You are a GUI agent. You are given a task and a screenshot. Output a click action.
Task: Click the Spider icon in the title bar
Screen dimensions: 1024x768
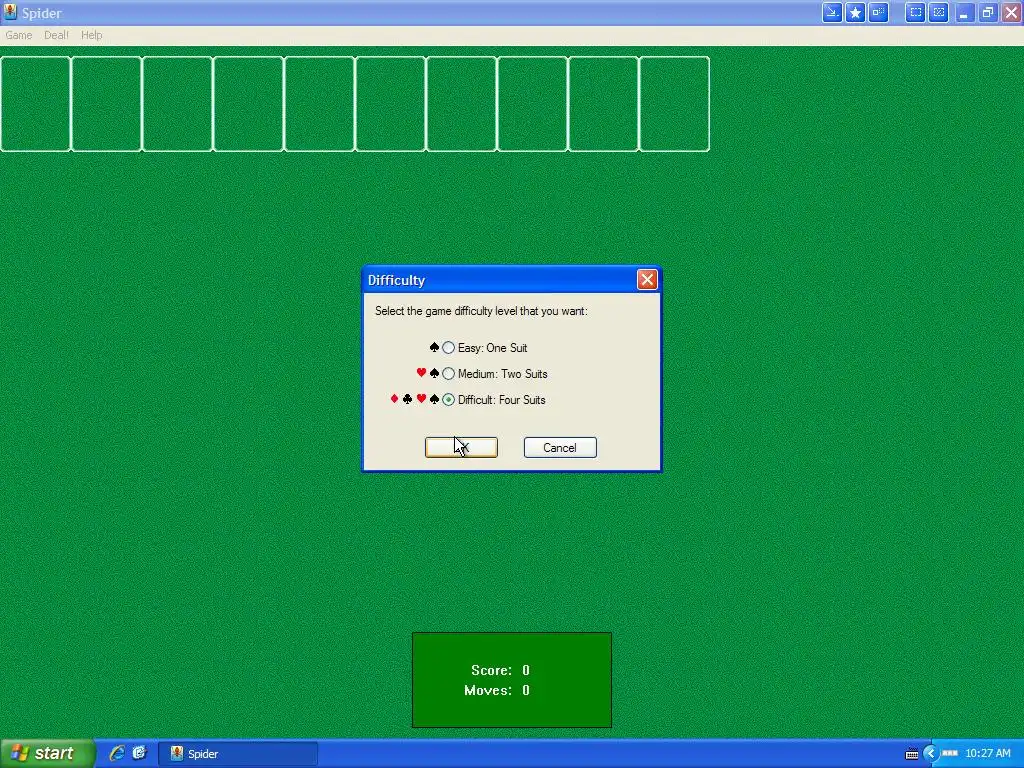10,12
